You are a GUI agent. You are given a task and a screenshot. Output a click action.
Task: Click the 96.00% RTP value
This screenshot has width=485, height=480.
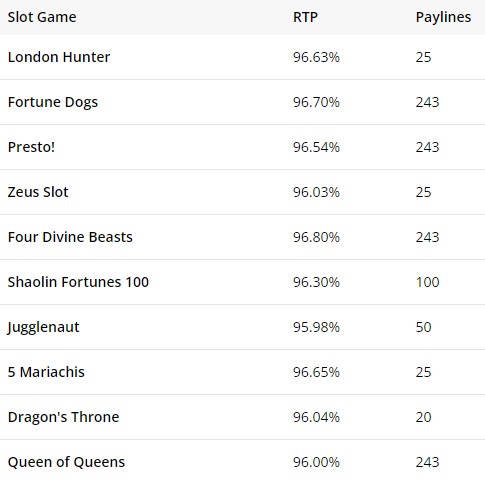(x=316, y=462)
